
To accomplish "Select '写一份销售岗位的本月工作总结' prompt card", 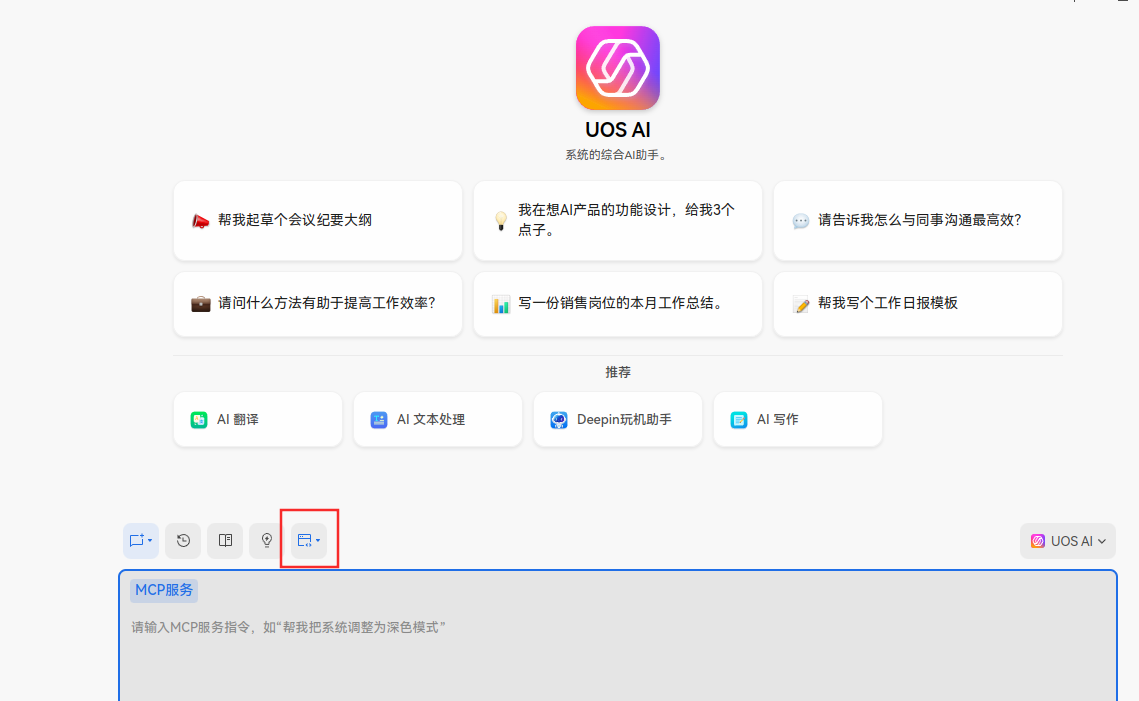I will 617,304.
